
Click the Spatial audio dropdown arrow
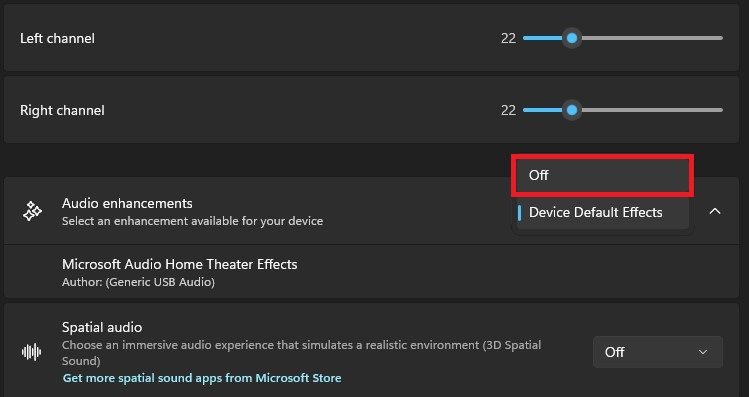click(703, 353)
